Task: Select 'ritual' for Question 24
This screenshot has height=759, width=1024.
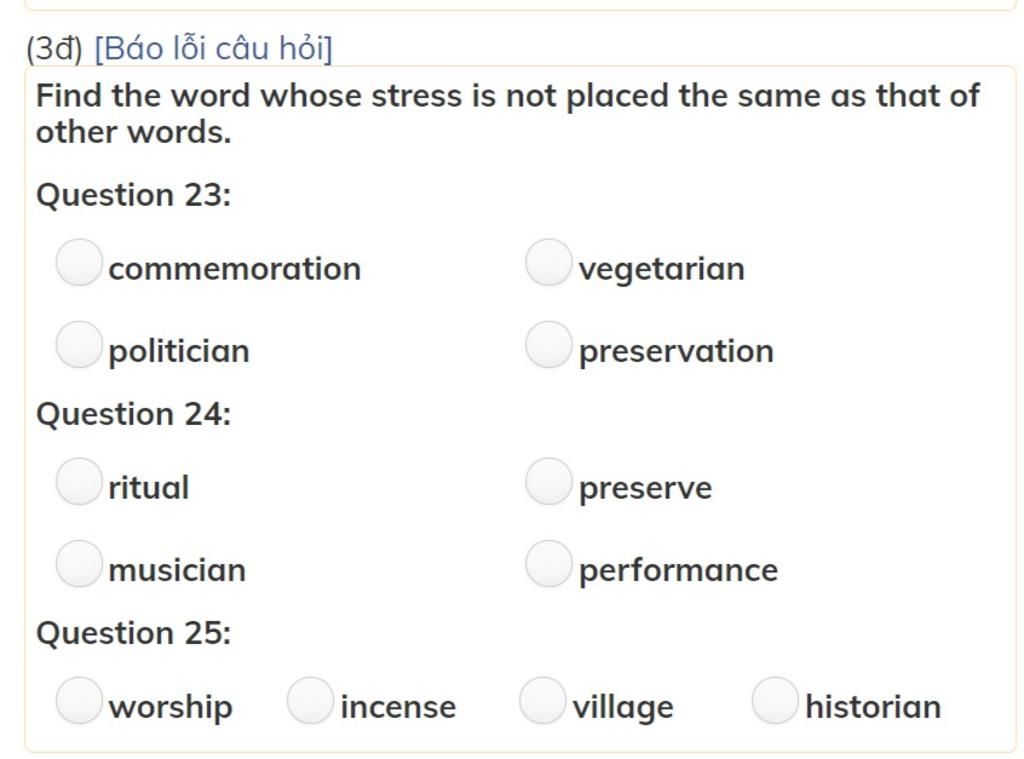Action: point(79,481)
